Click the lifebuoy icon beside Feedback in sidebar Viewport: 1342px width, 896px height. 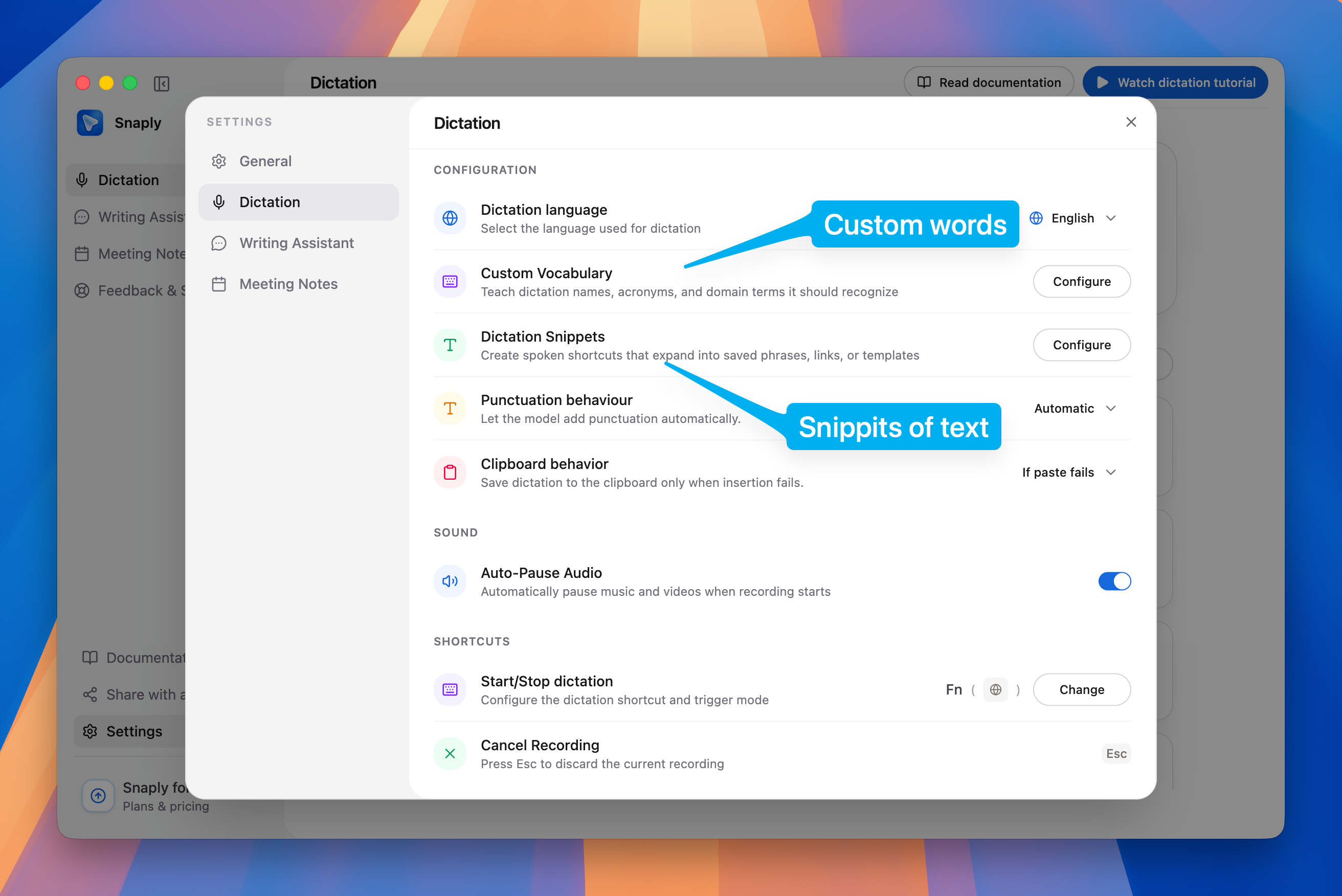coord(82,291)
